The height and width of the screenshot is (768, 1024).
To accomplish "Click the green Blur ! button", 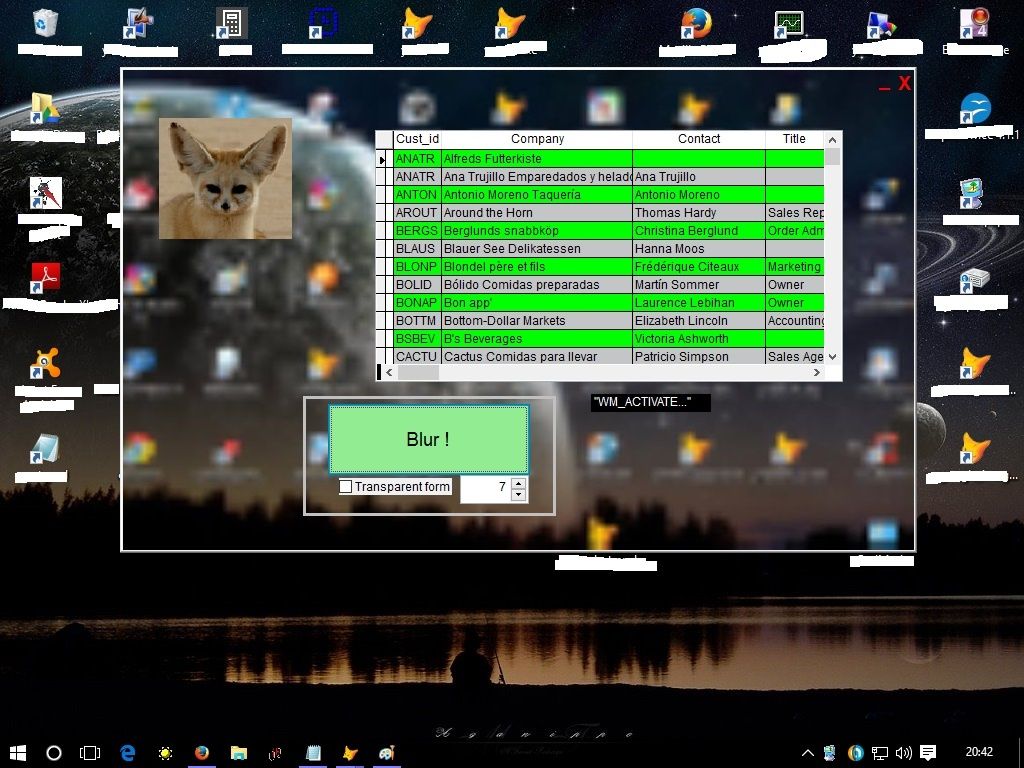I will [428, 439].
